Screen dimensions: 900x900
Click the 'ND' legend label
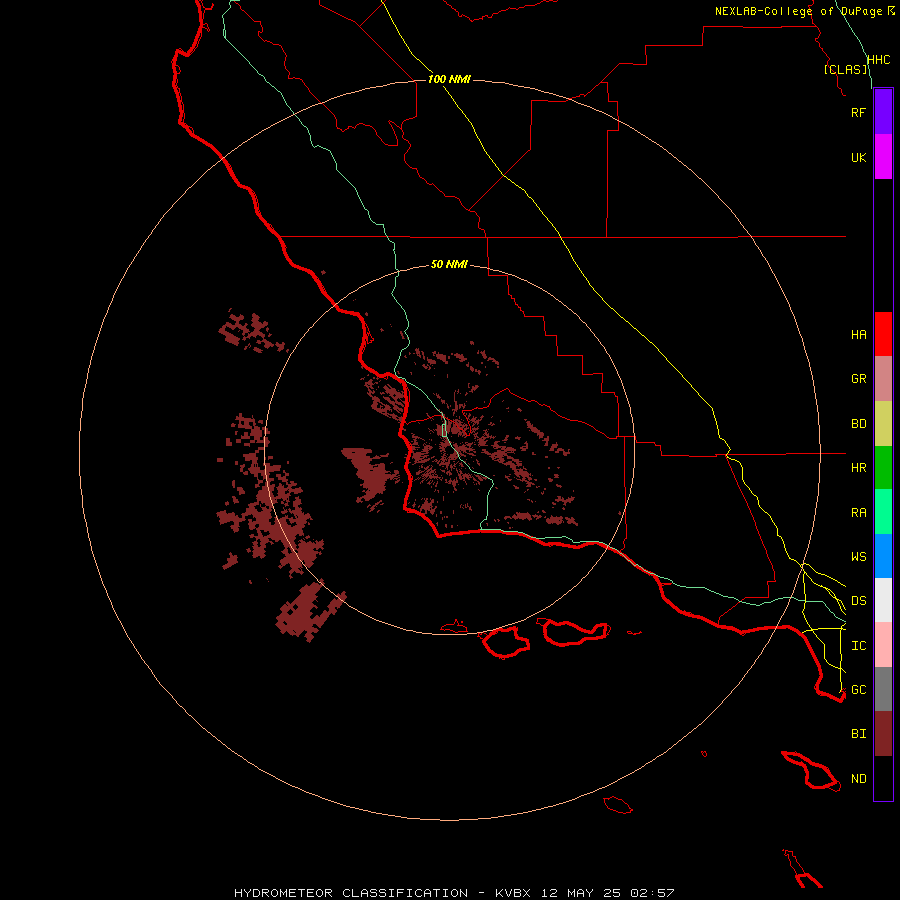tap(858, 778)
